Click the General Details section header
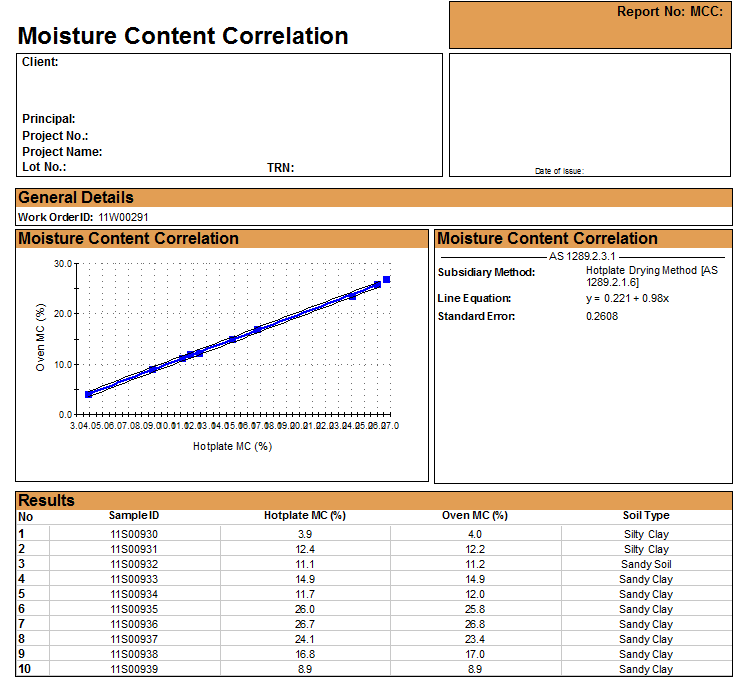The image size is (737, 679). pyautogui.click(x=76, y=198)
